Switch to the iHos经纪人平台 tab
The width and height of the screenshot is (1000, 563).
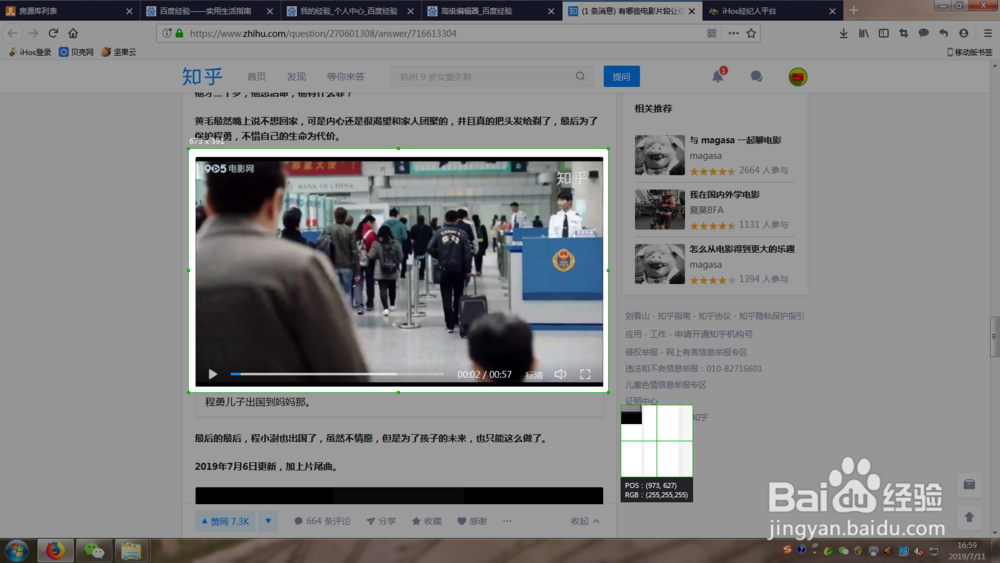(772, 11)
